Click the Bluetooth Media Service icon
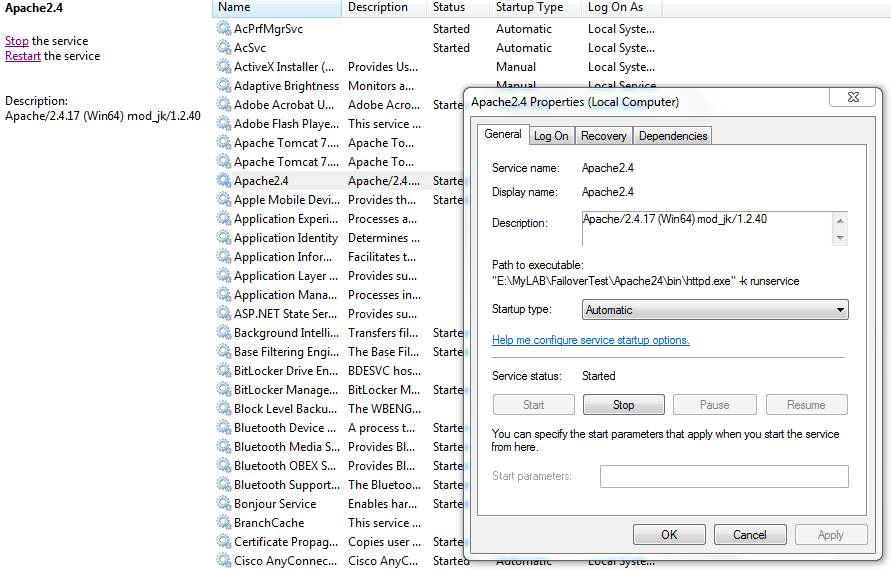Viewport: 891px width, 571px height. pyautogui.click(x=223, y=446)
